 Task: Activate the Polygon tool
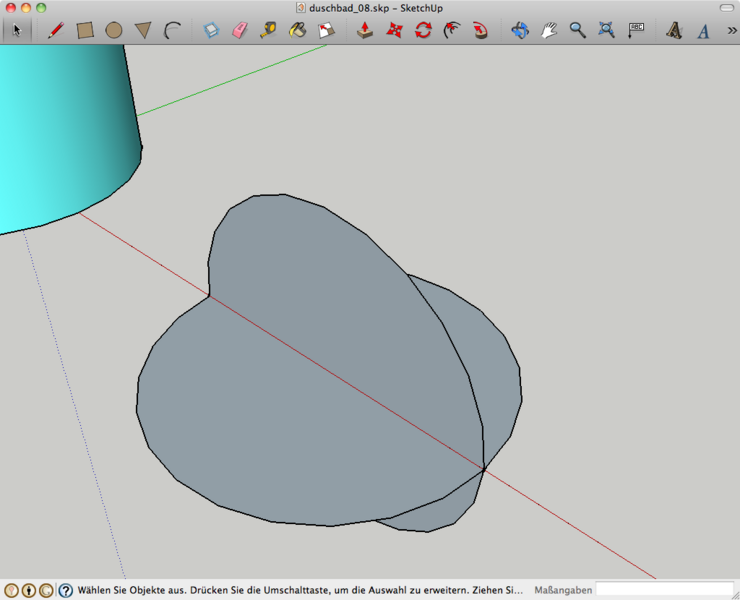point(143,31)
